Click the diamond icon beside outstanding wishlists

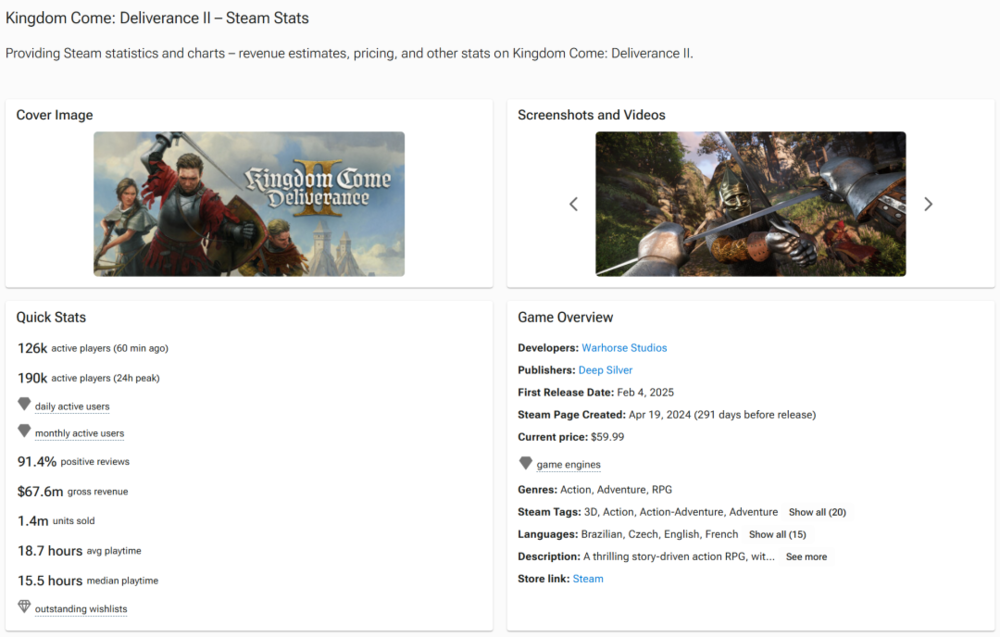[24, 607]
